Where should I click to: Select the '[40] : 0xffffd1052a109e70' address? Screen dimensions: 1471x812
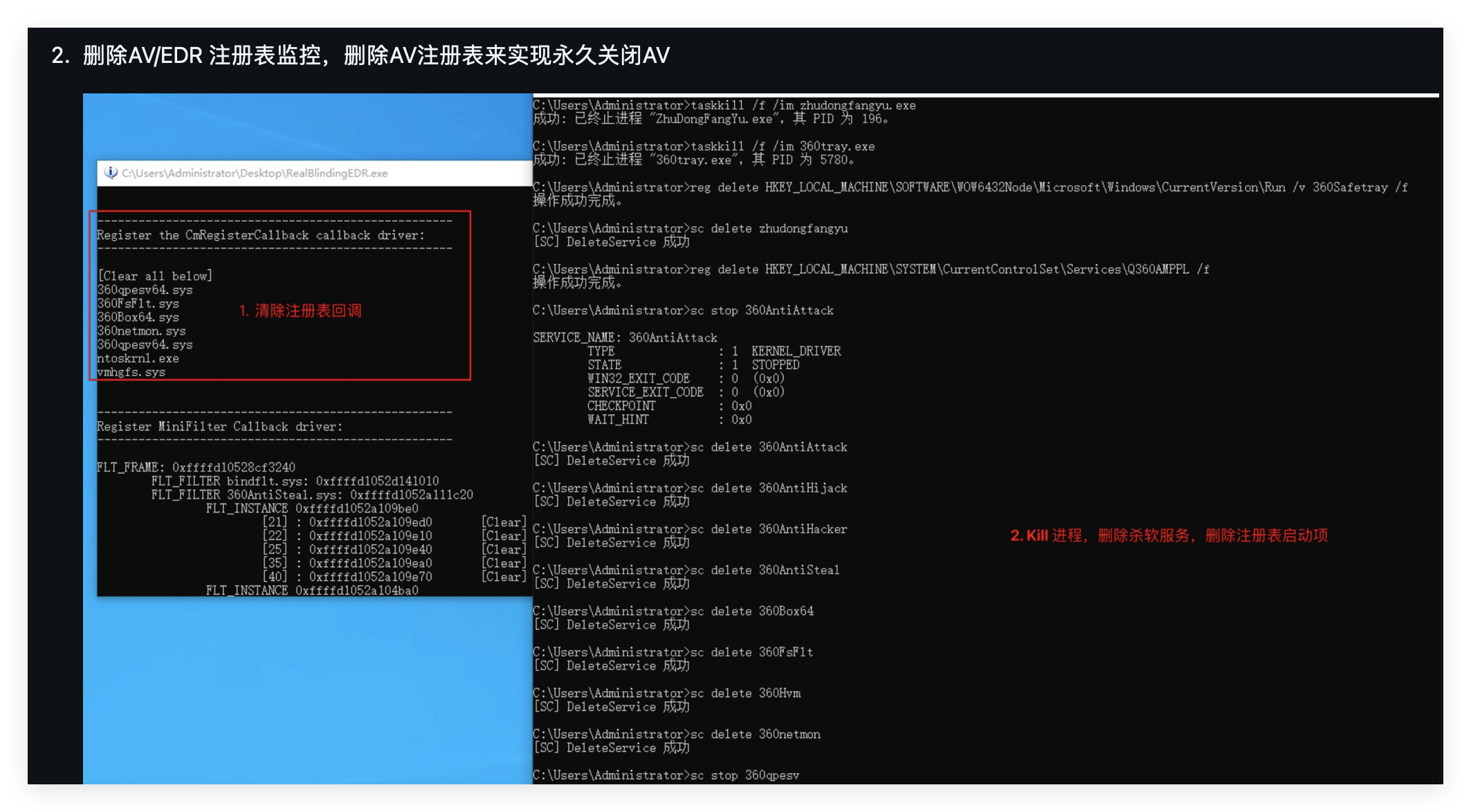tap(347, 577)
